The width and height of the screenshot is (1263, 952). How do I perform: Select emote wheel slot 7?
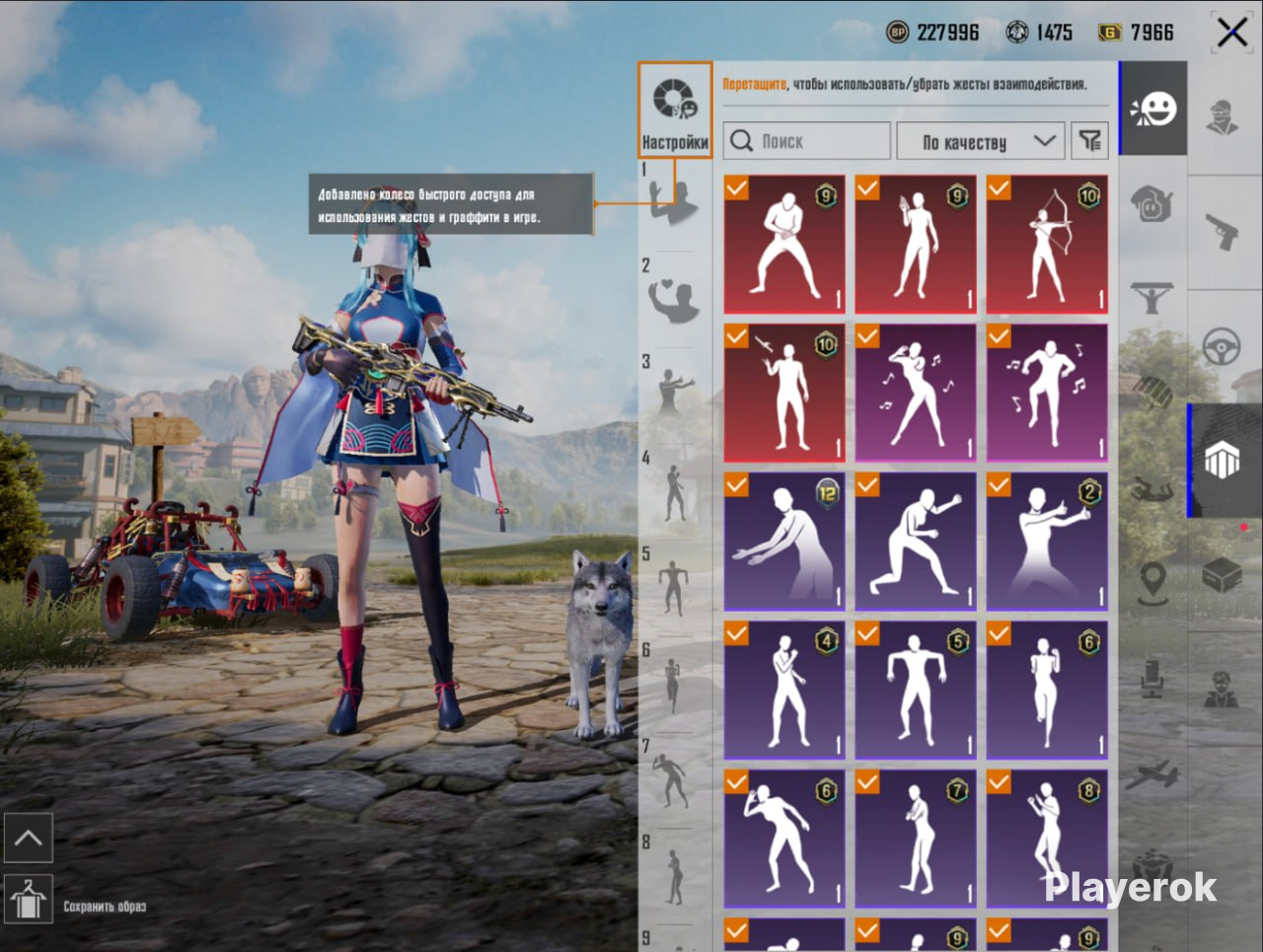click(675, 778)
